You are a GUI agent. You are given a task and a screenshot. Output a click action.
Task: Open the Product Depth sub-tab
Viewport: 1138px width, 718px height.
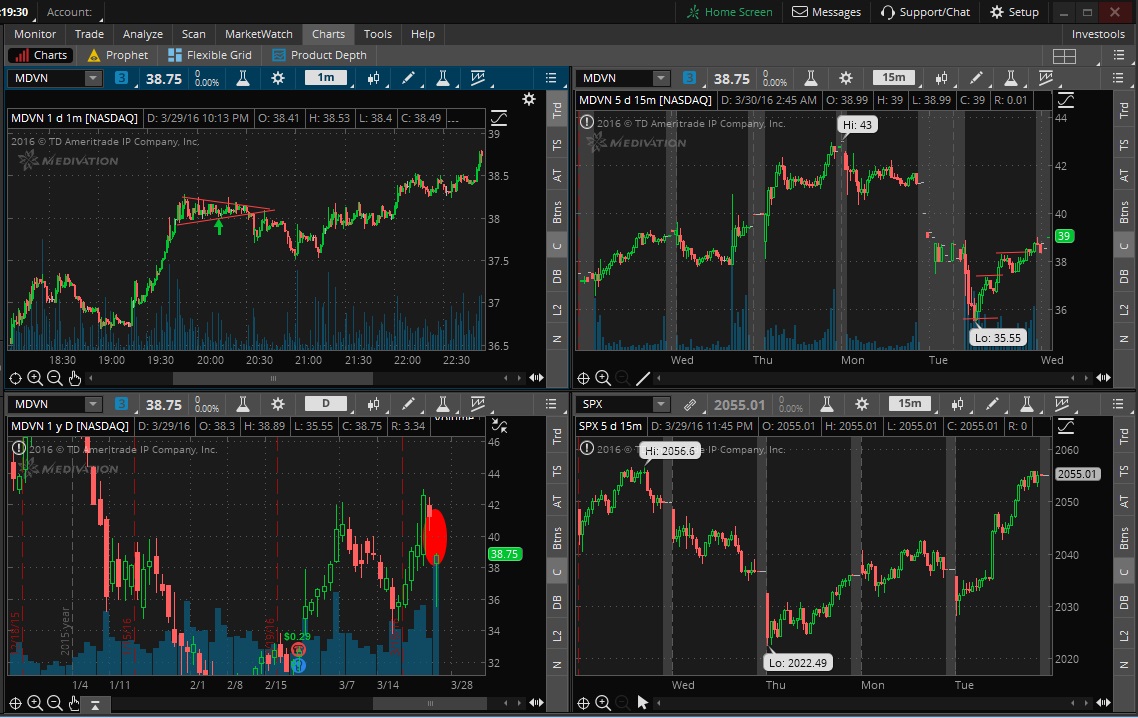319,55
